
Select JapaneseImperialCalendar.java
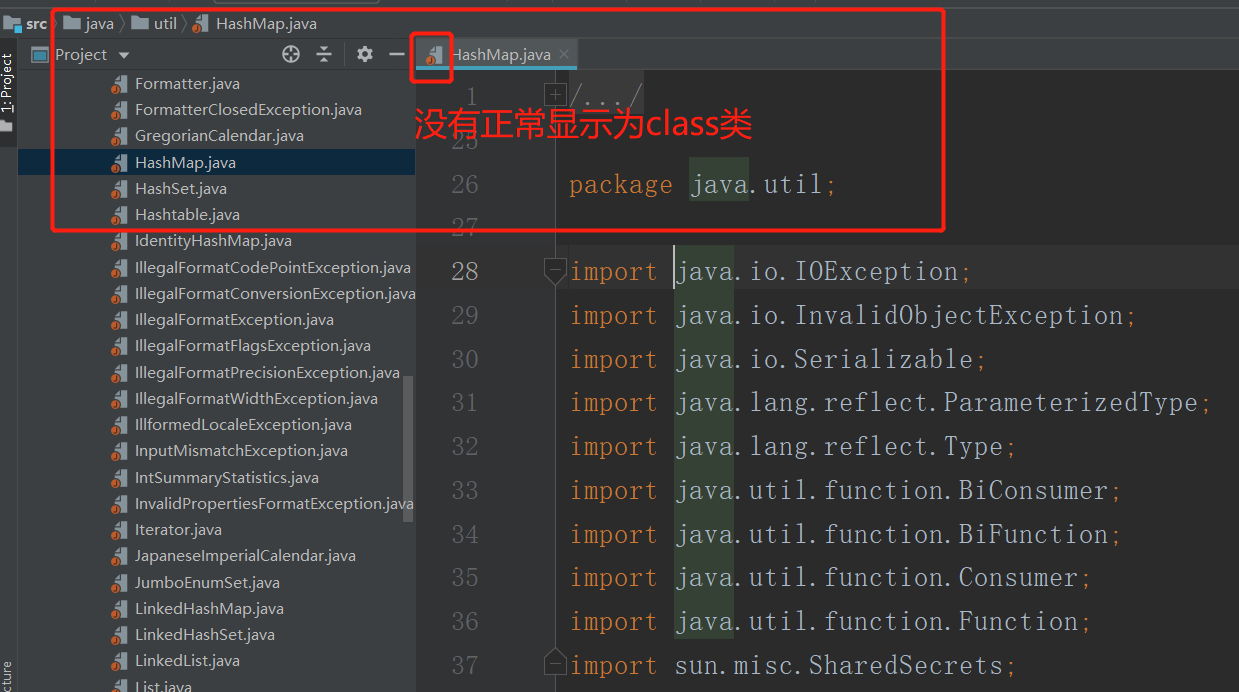(245, 556)
